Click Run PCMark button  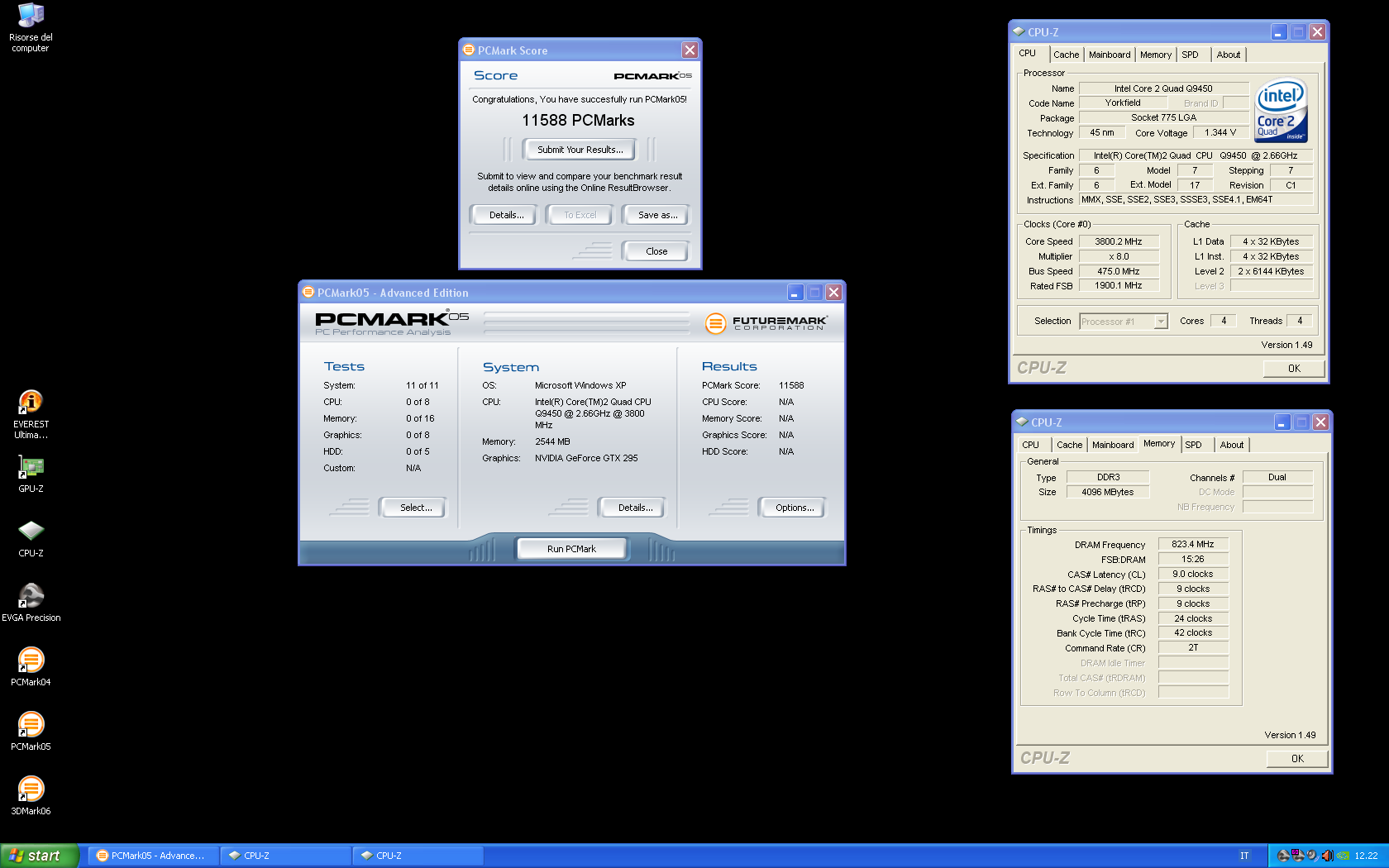[571, 549]
